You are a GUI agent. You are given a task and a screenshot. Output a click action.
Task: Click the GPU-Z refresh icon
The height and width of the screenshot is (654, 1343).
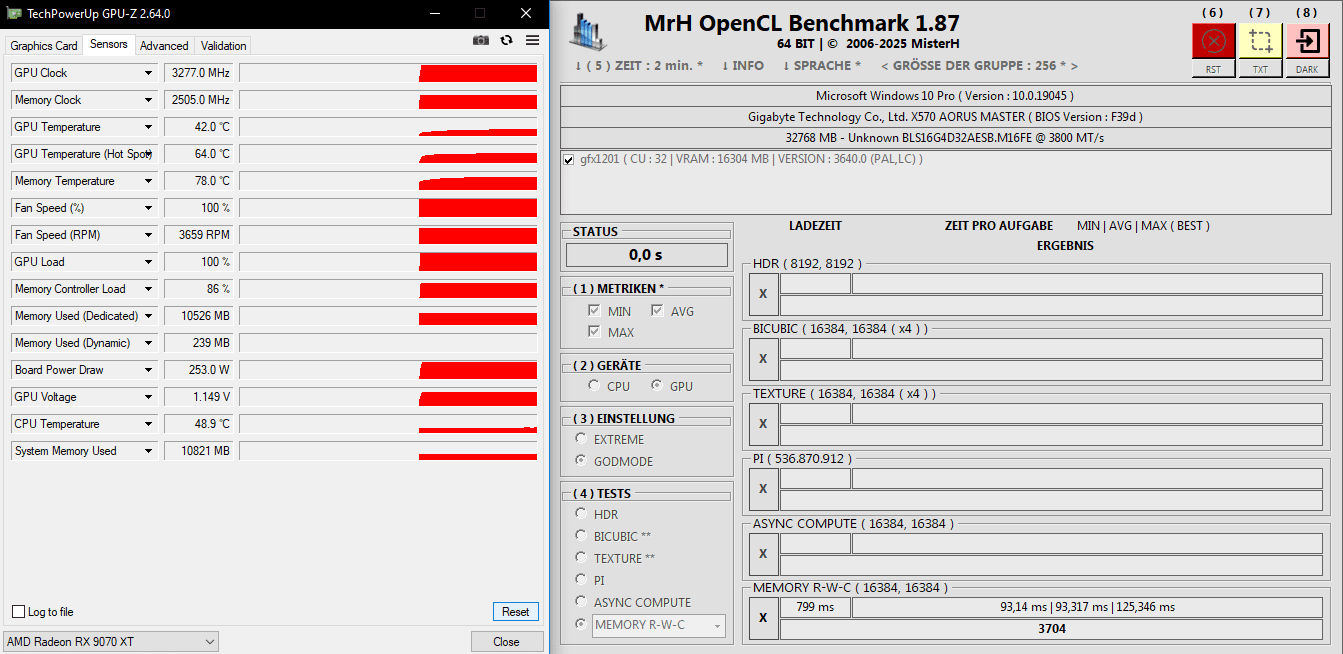(507, 40)
